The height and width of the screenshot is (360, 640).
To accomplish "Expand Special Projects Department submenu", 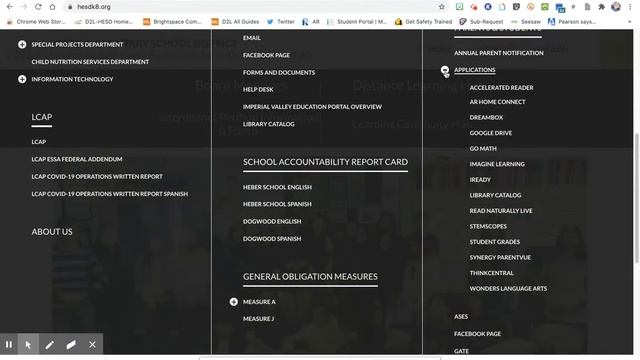I will 22,44.
